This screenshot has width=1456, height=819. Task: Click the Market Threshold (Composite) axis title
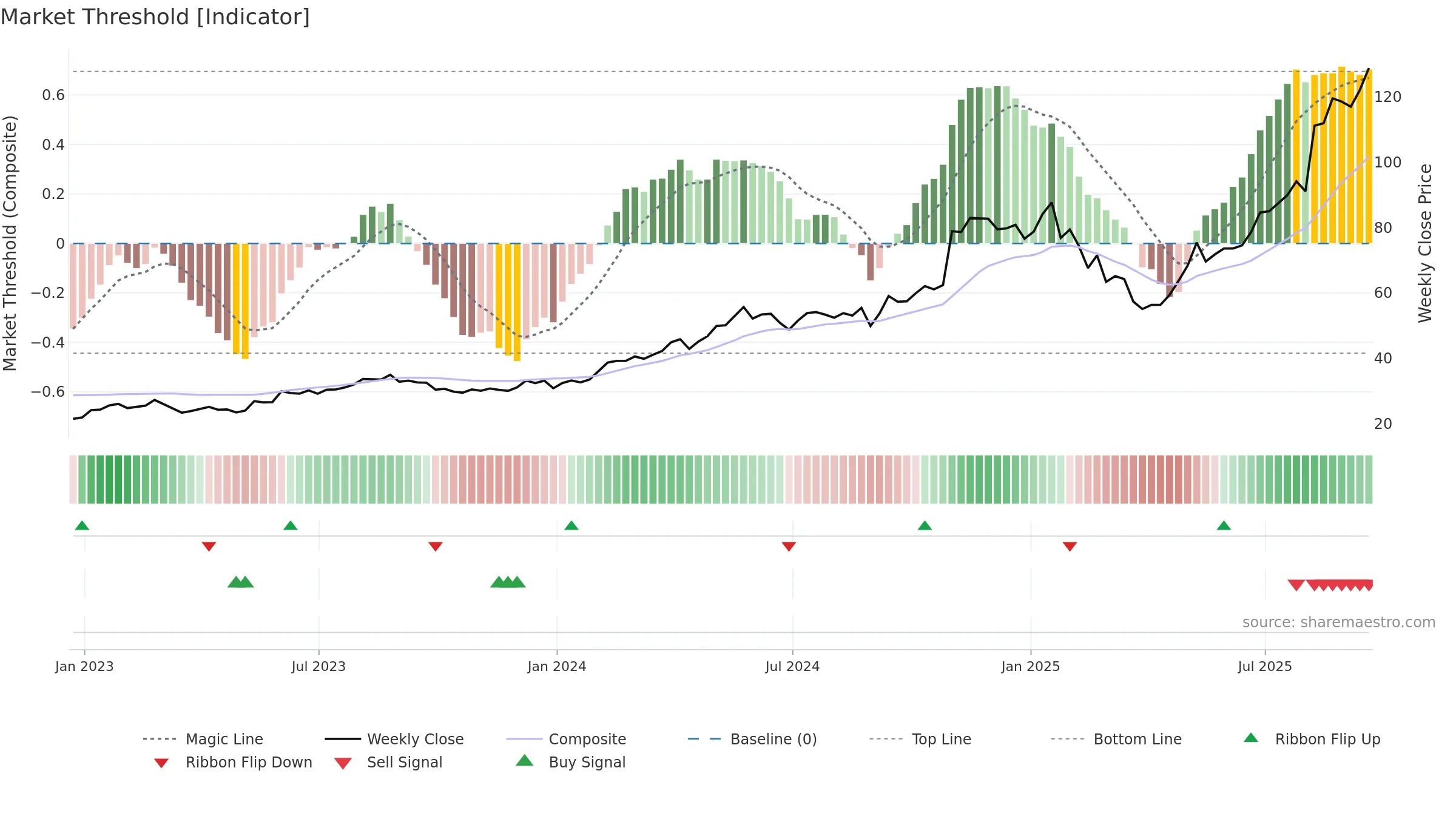(x=10, y=243)
